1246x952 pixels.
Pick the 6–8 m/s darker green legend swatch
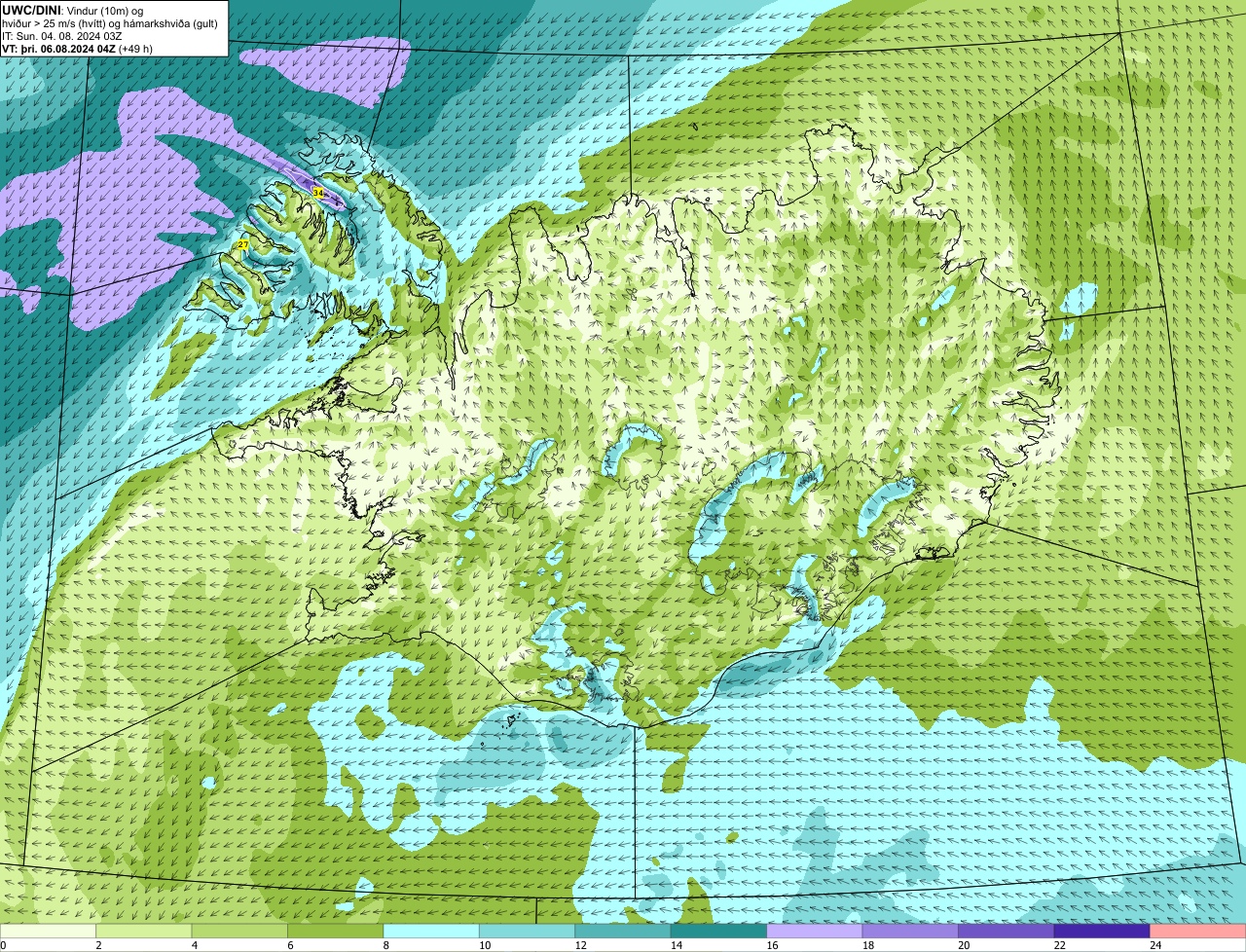[336, 932]
